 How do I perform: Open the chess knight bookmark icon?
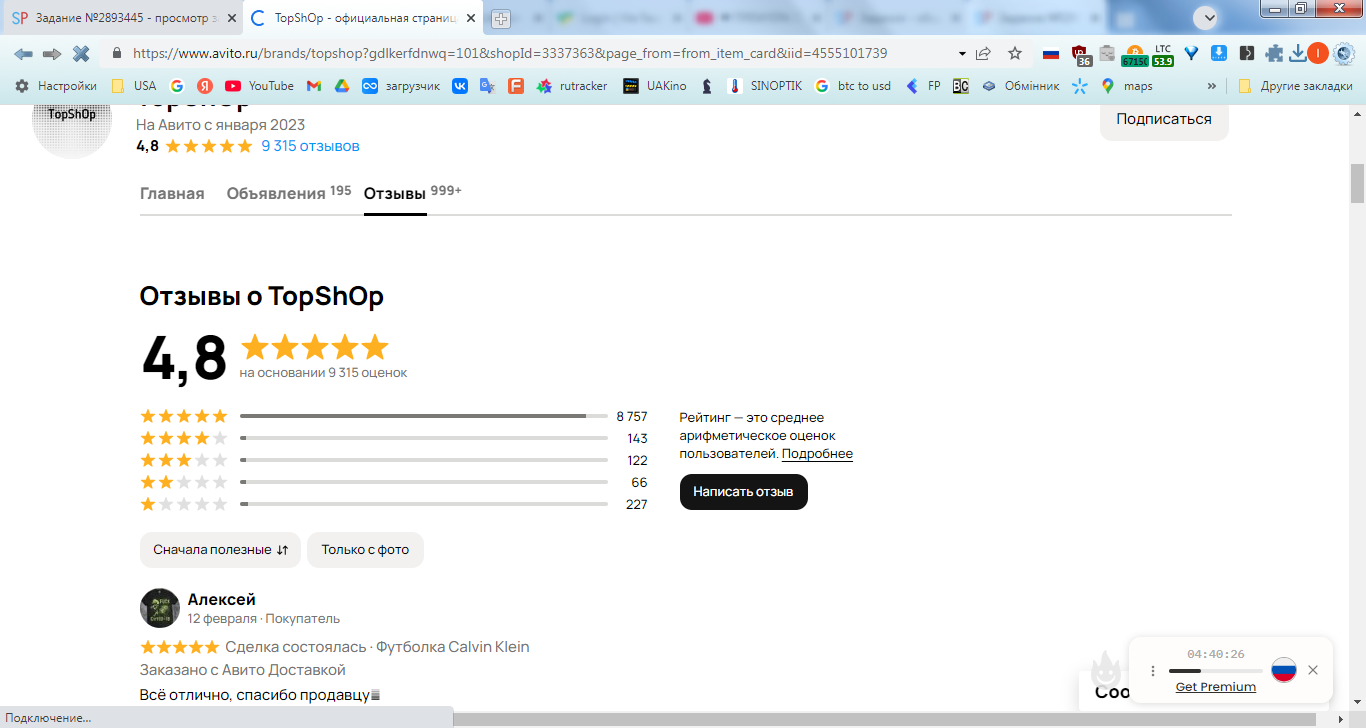[707, 86]
